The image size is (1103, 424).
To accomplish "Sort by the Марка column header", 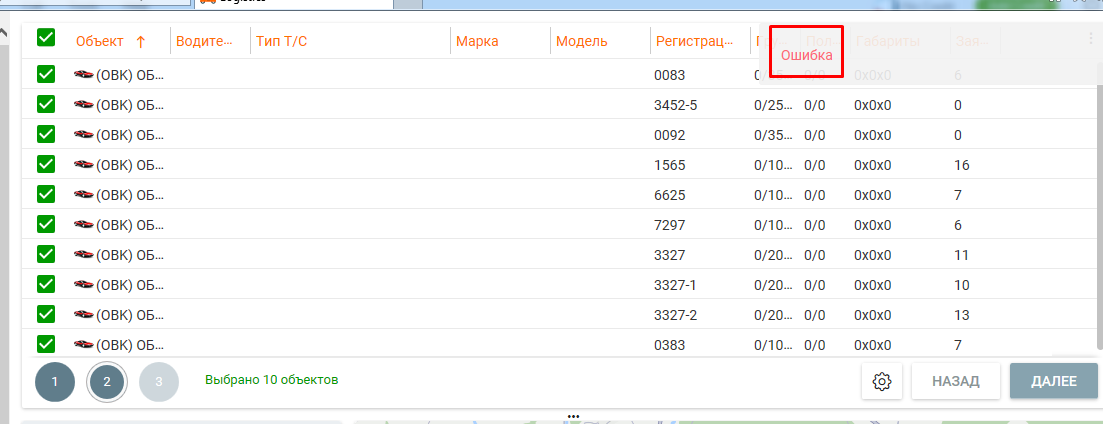I will tap(477, 41).
